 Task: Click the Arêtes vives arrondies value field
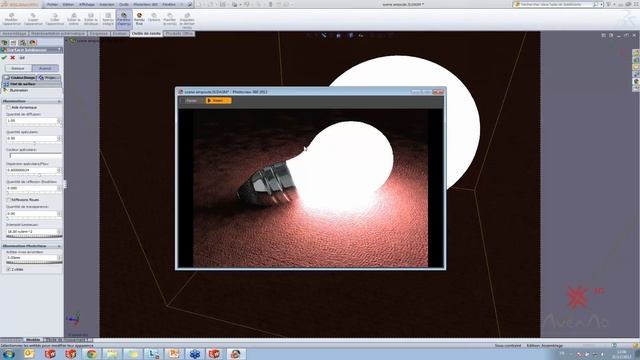(31, 258)
